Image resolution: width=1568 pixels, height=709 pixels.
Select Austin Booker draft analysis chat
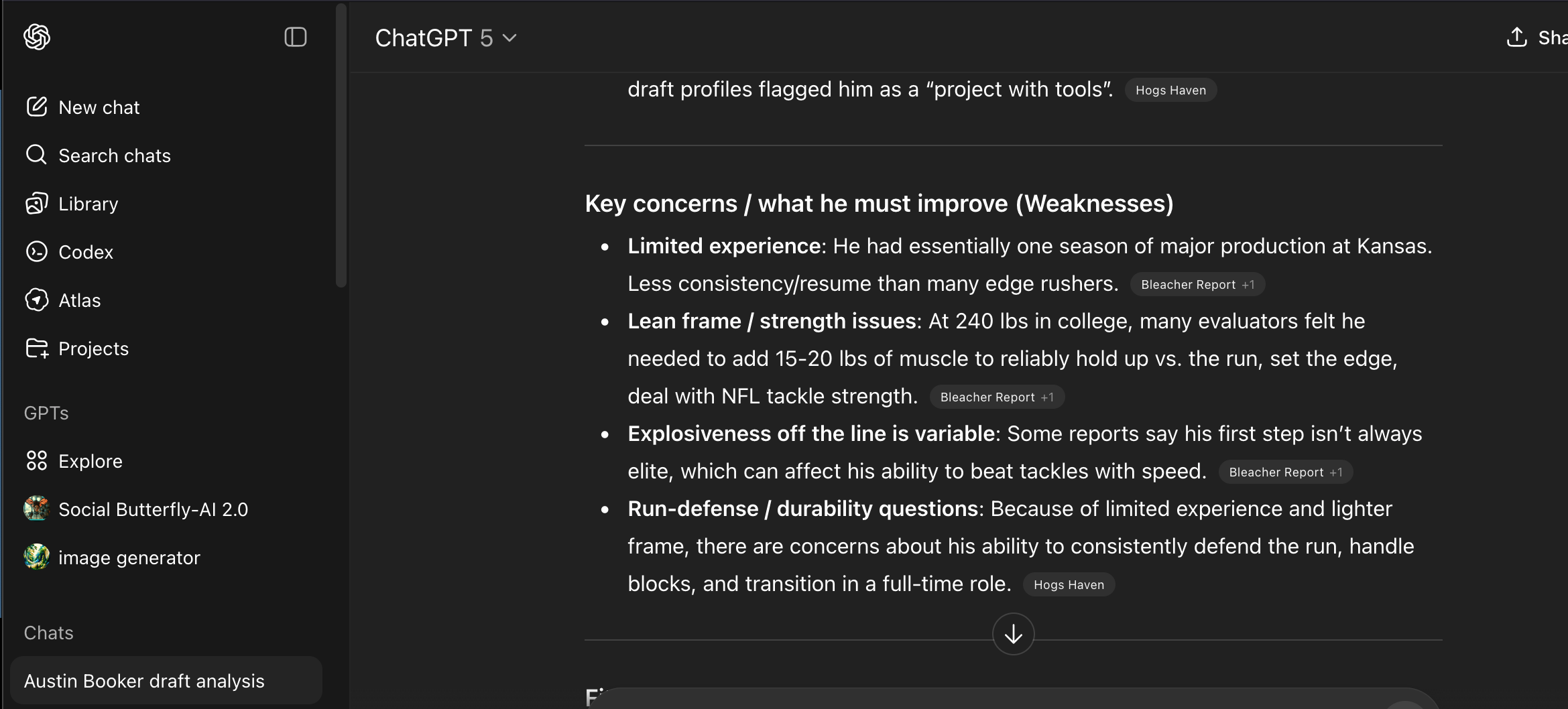coord(166,681)
